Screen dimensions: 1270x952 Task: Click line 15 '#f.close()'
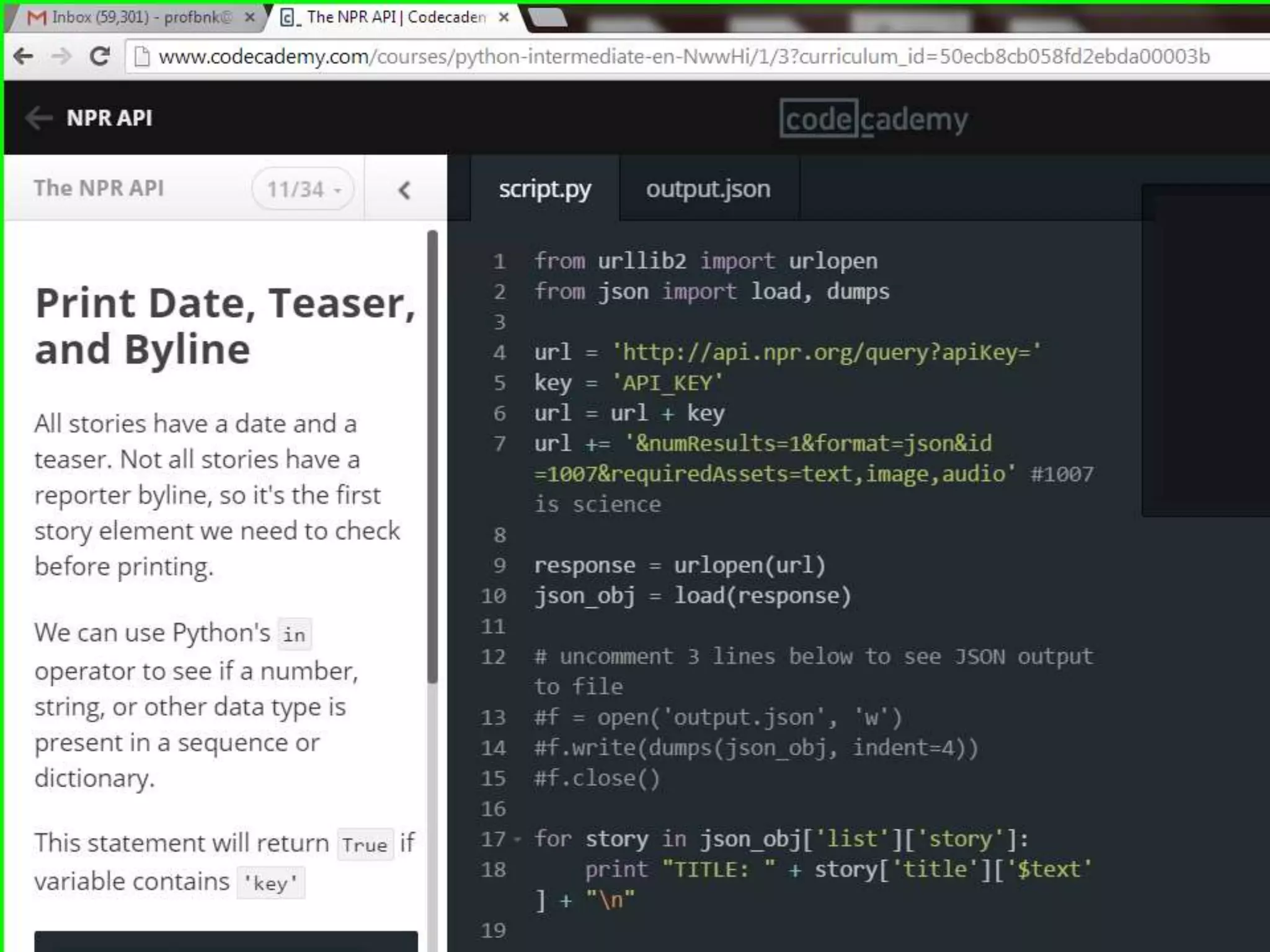coord(598,778)
